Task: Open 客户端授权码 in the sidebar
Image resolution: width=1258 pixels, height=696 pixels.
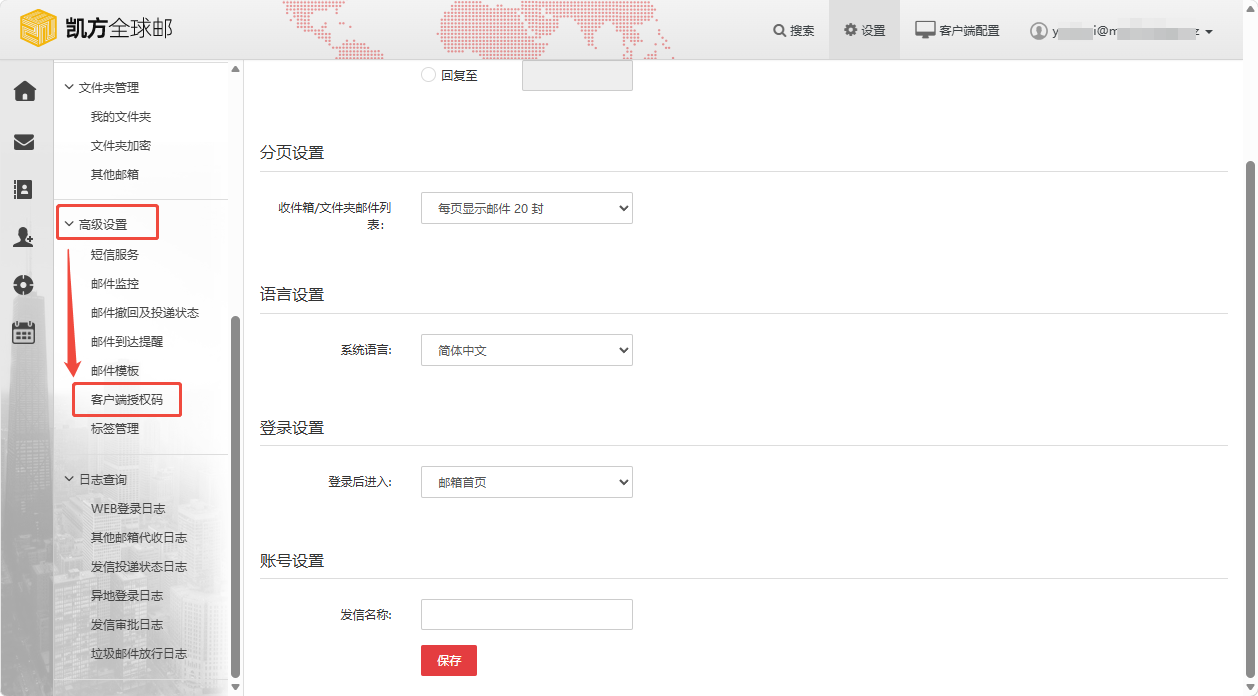Action: (x=127, y=400)
